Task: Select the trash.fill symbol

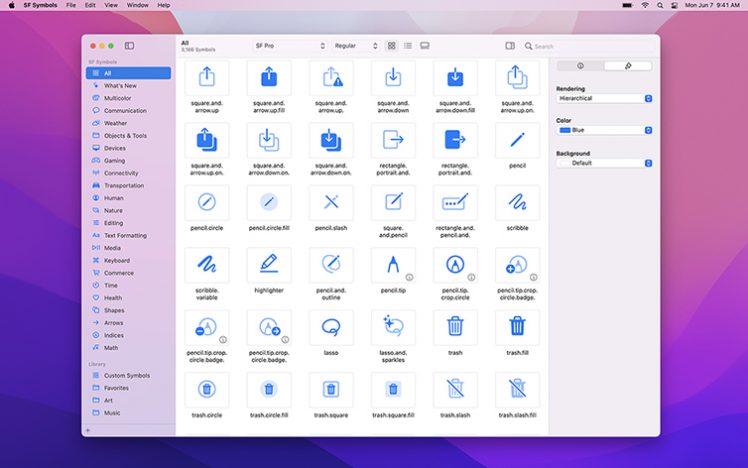Action: 517,326
